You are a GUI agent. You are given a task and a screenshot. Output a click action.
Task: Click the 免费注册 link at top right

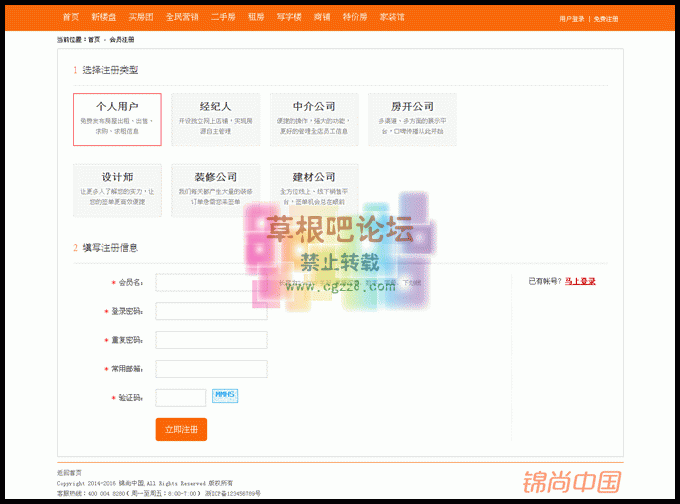(606, 19)
